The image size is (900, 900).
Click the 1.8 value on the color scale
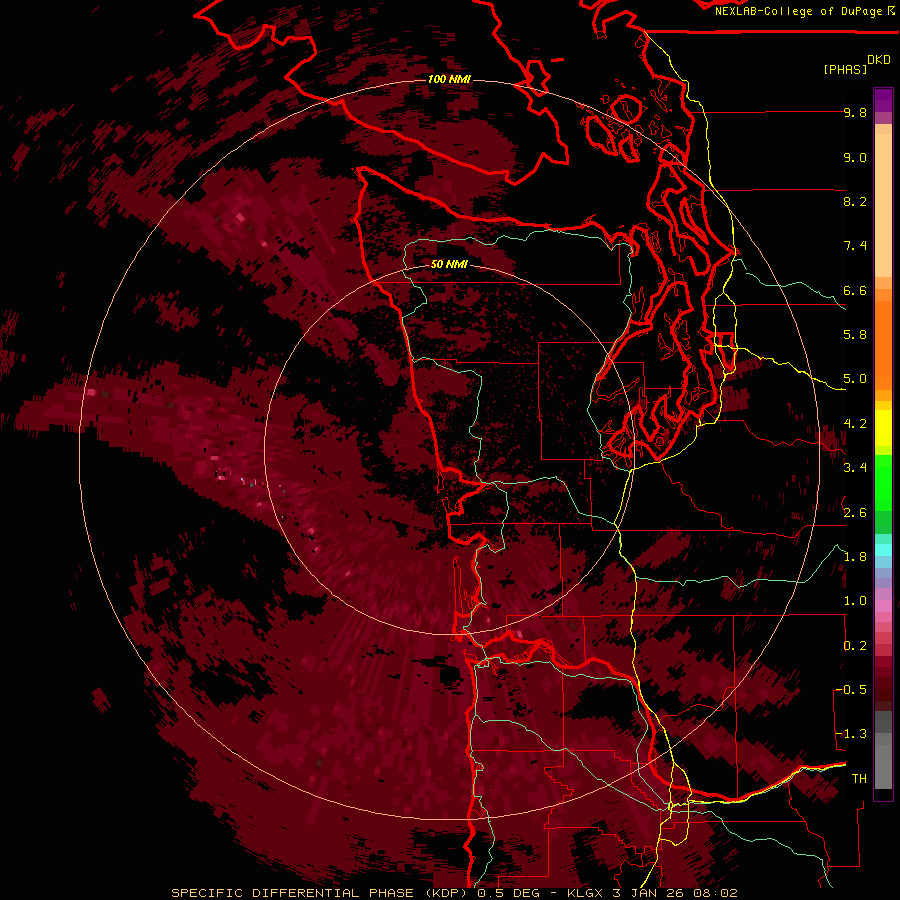855,557
